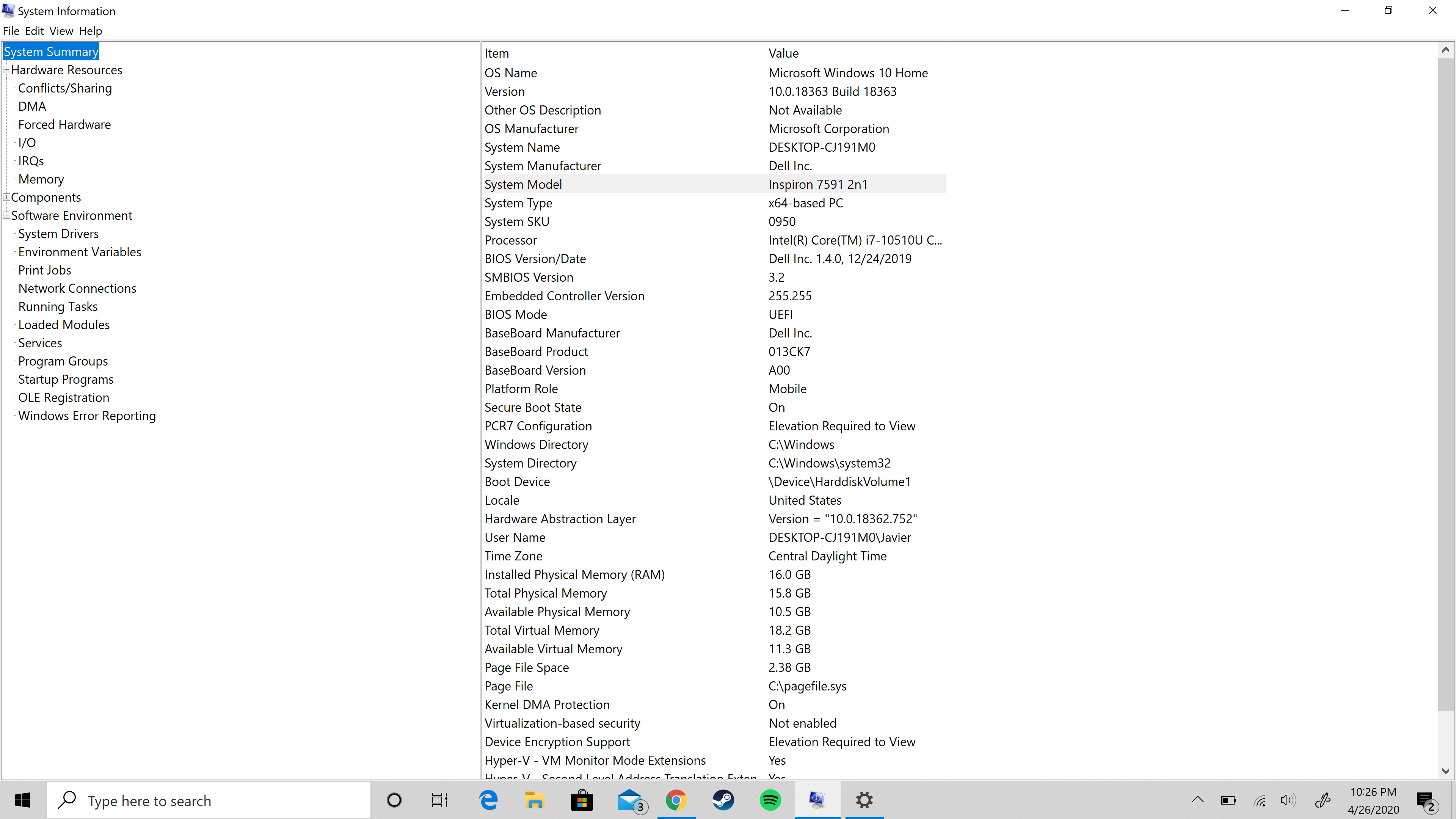Open Windows Ink Workspace pen icon

[x=1322, y=800]
